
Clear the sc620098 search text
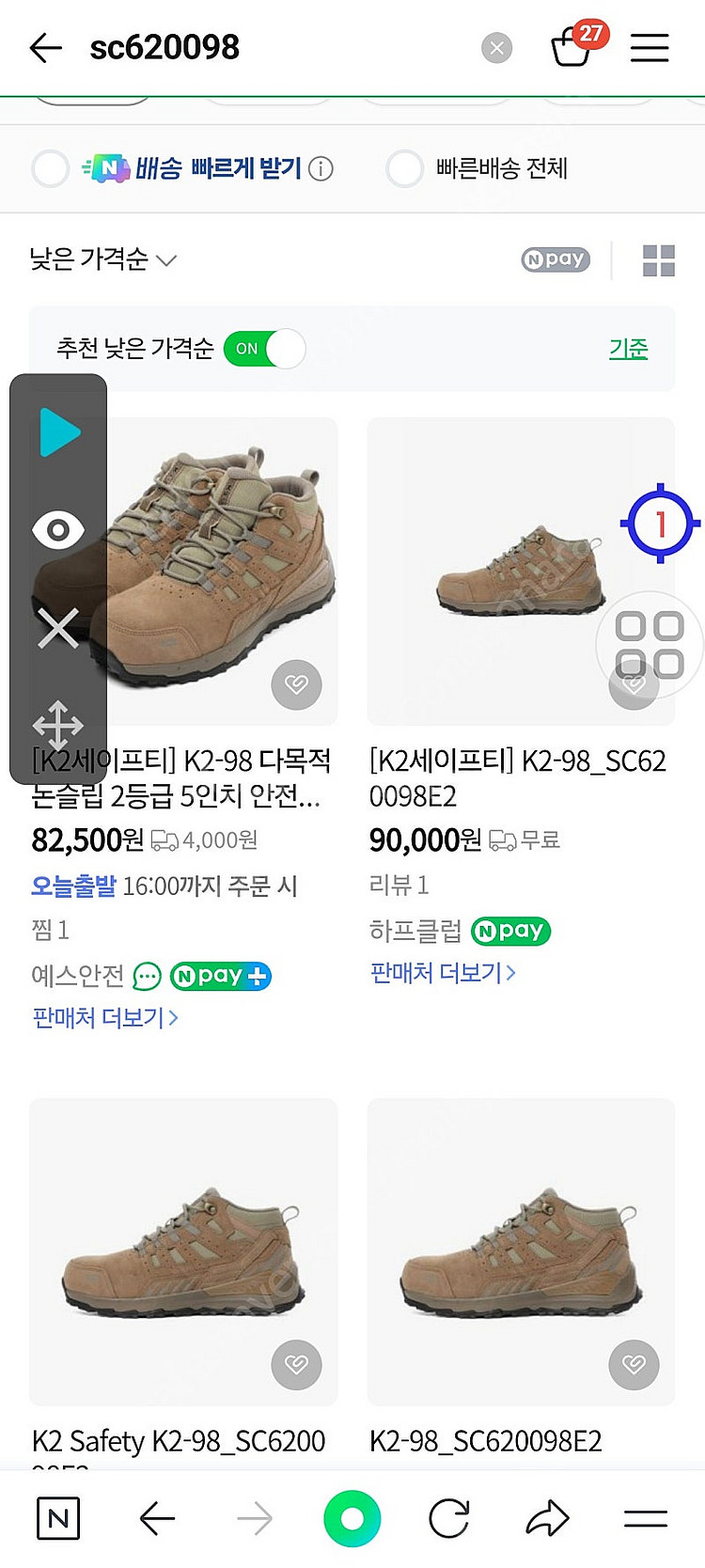[496, 48]
